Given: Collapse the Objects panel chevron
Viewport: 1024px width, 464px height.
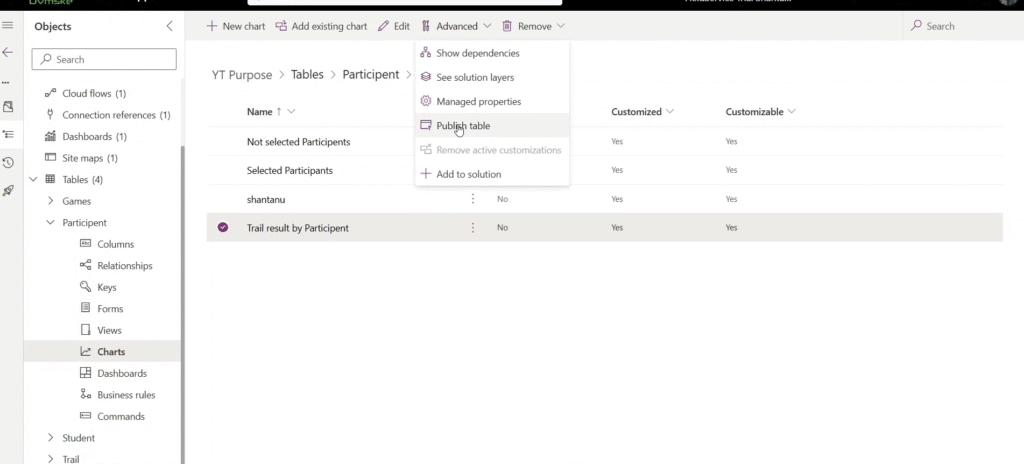Looking at the screenshot, I should [x=169, y=26].
